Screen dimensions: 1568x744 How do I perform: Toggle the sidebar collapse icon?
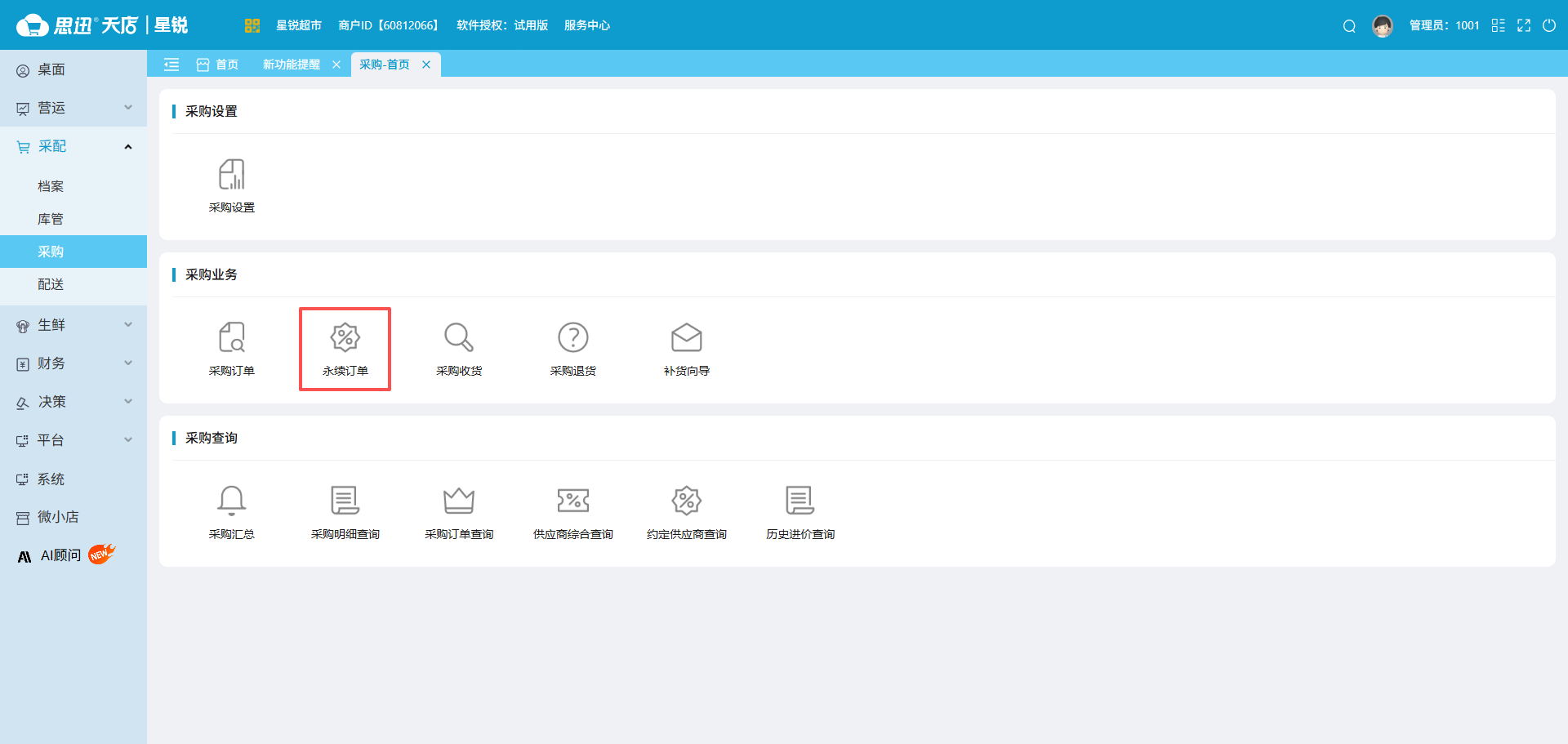click(171, 65)
